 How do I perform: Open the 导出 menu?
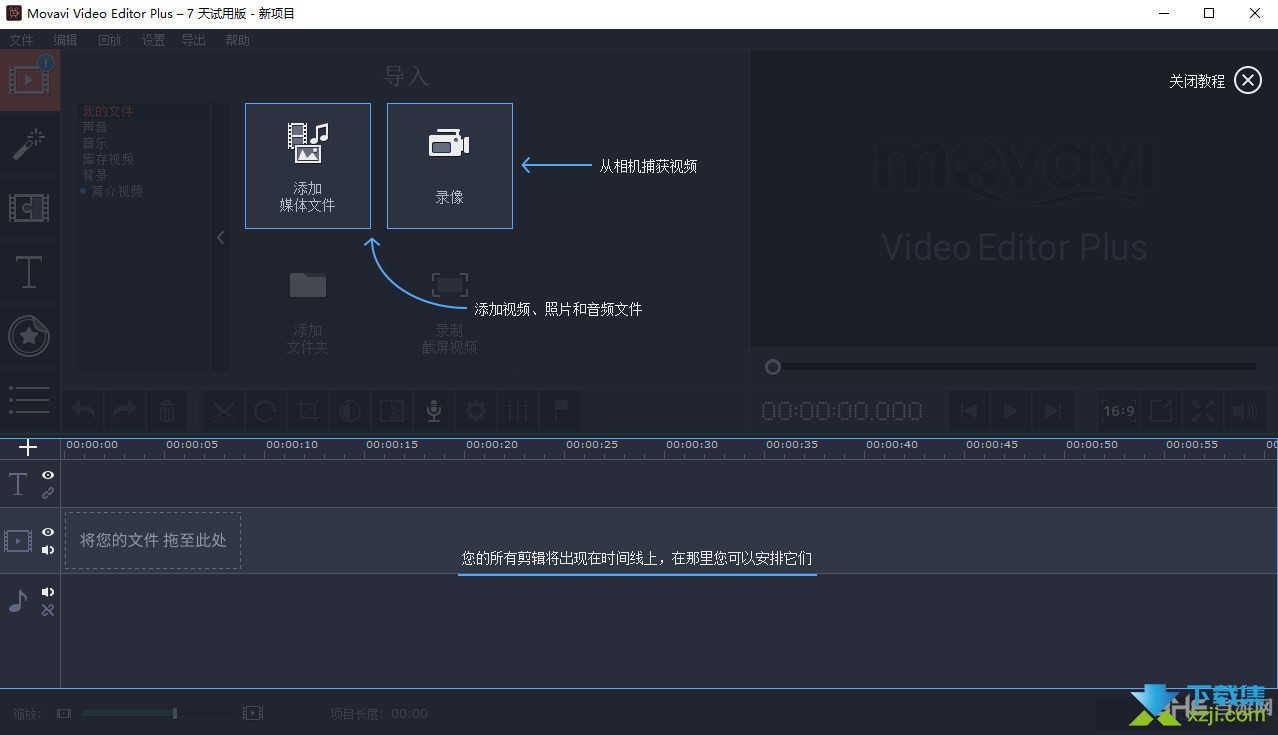point(194,40)
